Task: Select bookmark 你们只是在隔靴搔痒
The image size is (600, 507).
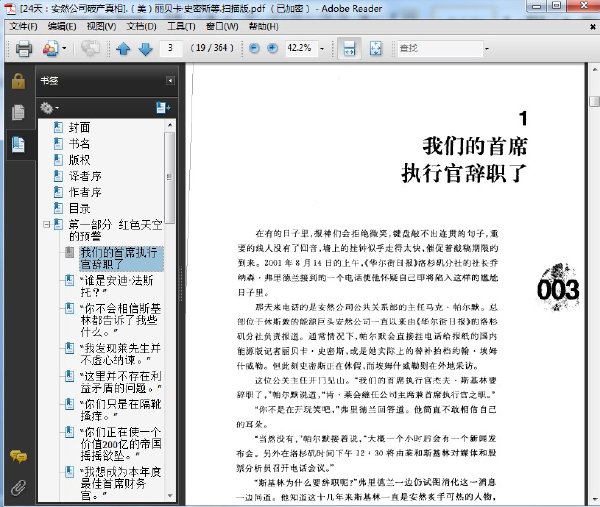Action: (x=121, y=410)
